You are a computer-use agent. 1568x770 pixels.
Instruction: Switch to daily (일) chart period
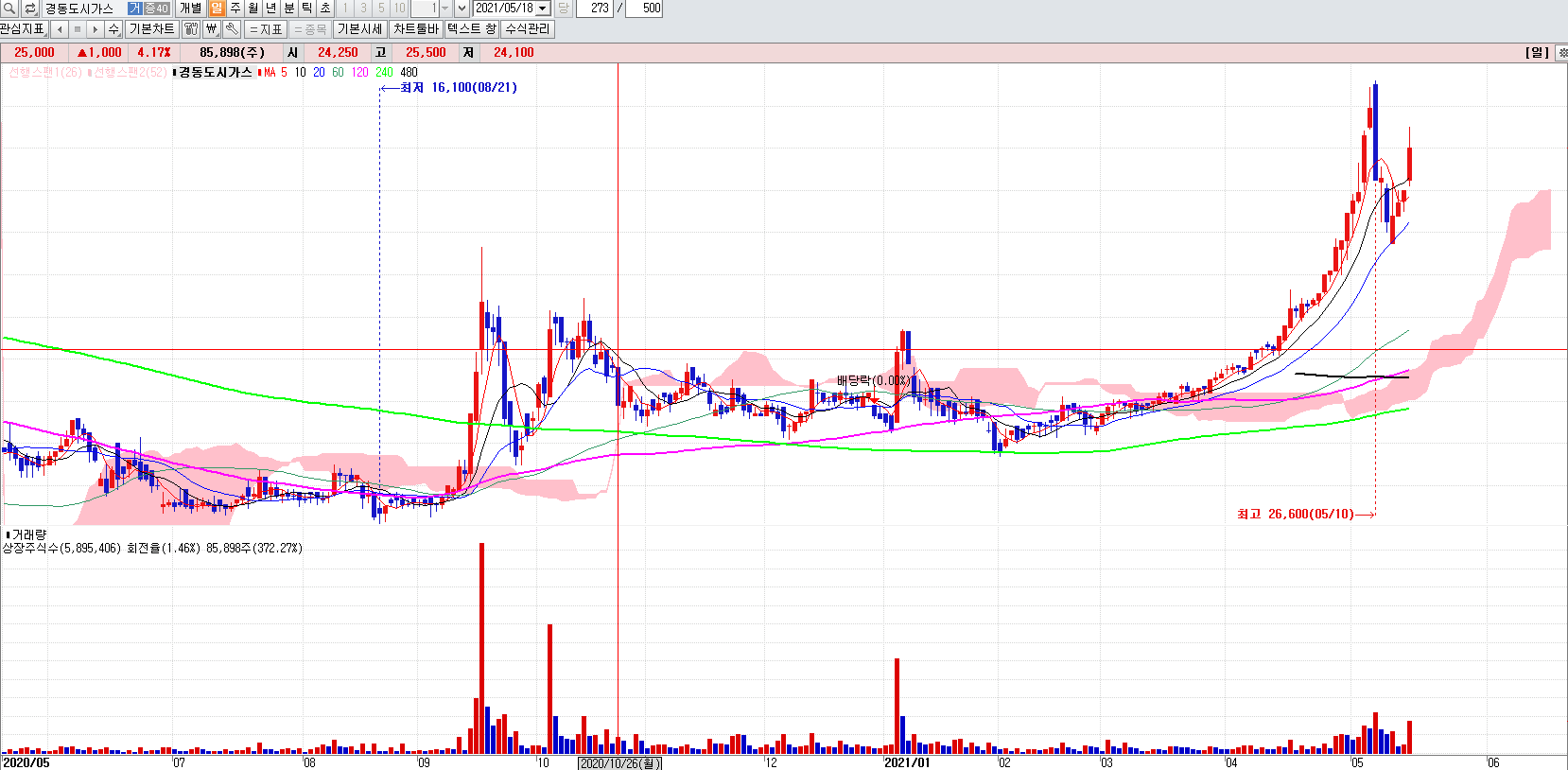coord(218,9)
